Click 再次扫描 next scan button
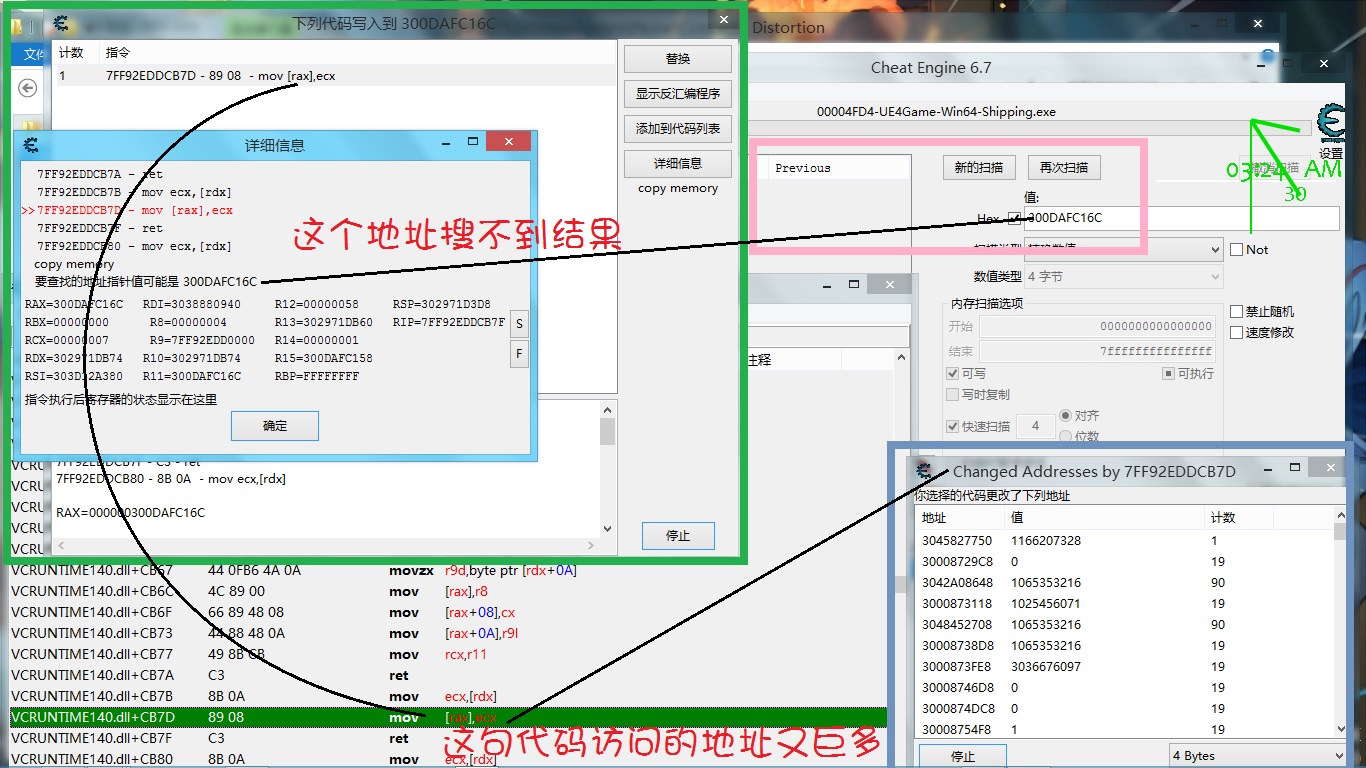Screen dimensions: 1366x768 1064,167
